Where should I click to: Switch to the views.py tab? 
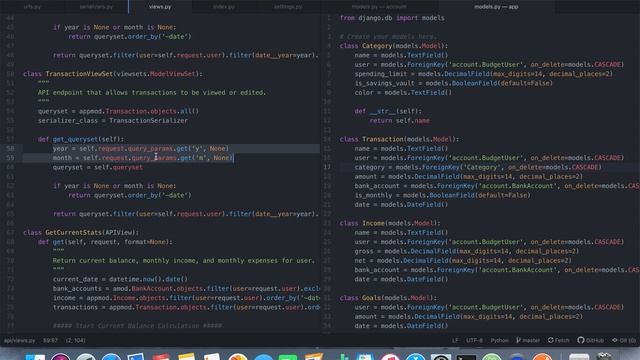(x=160, y=7)
